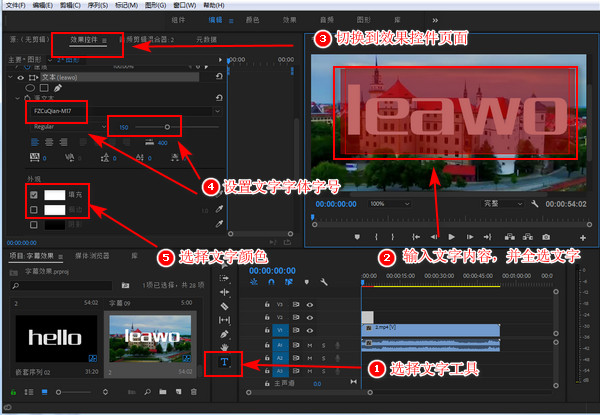Open the Regular font style dropdown
The height and width of the screenshot is (415, 600).
[x=104, y=127]
